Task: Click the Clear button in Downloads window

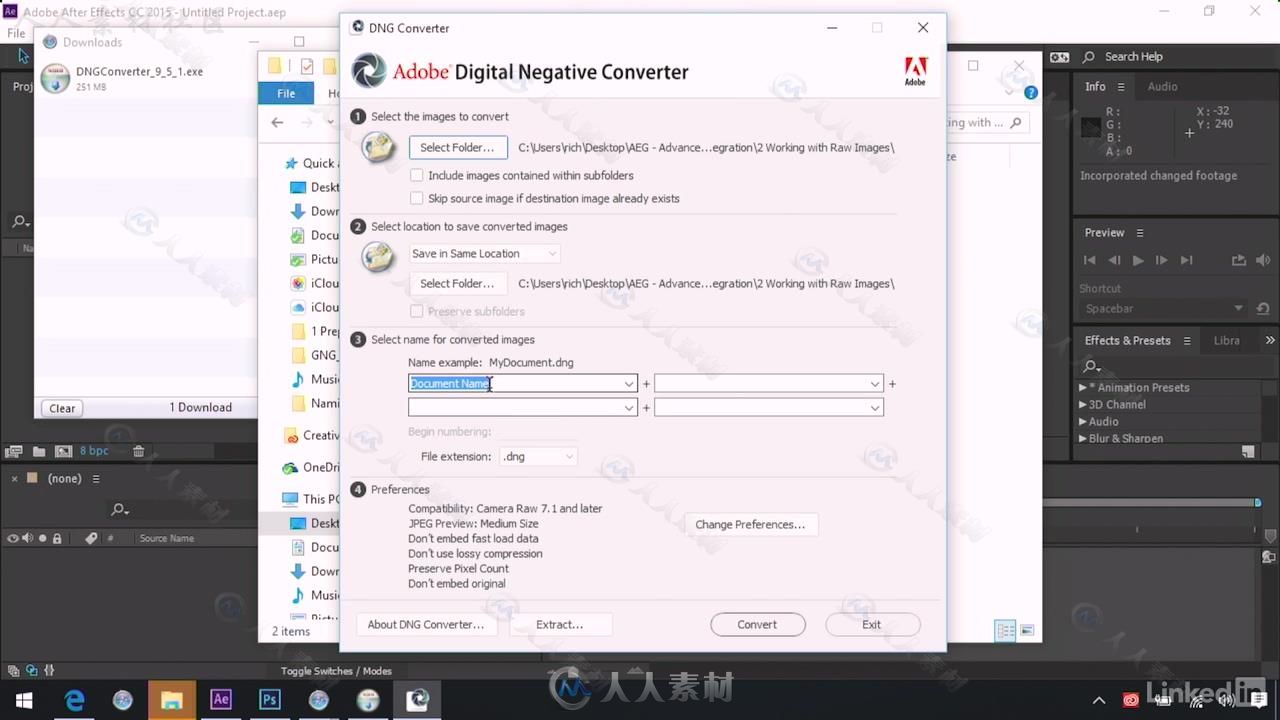Action: coord(62,408)
